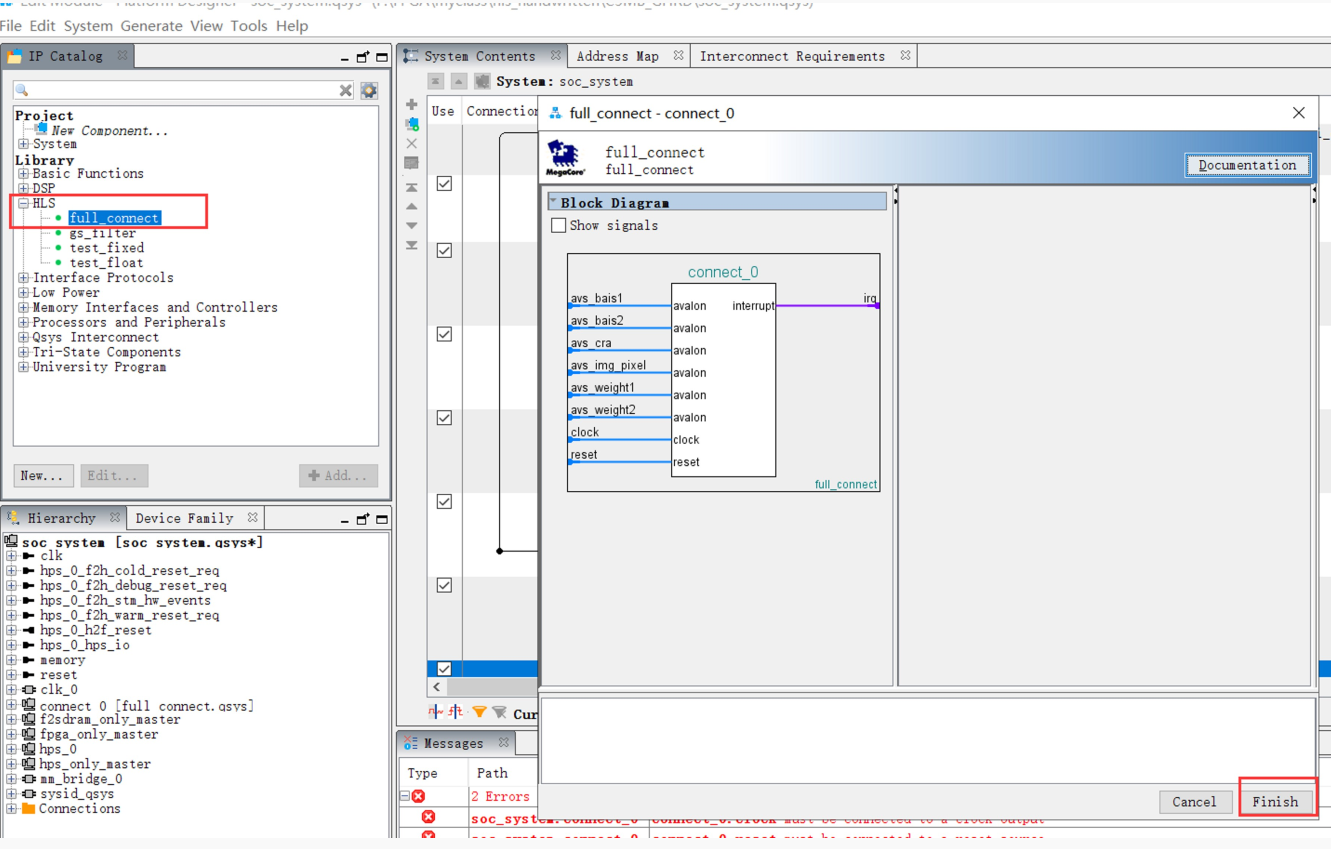Clear the IP Catalog search with X icon
The height and width of the screenshot is (849, 1331).
[x=346, y=91]
